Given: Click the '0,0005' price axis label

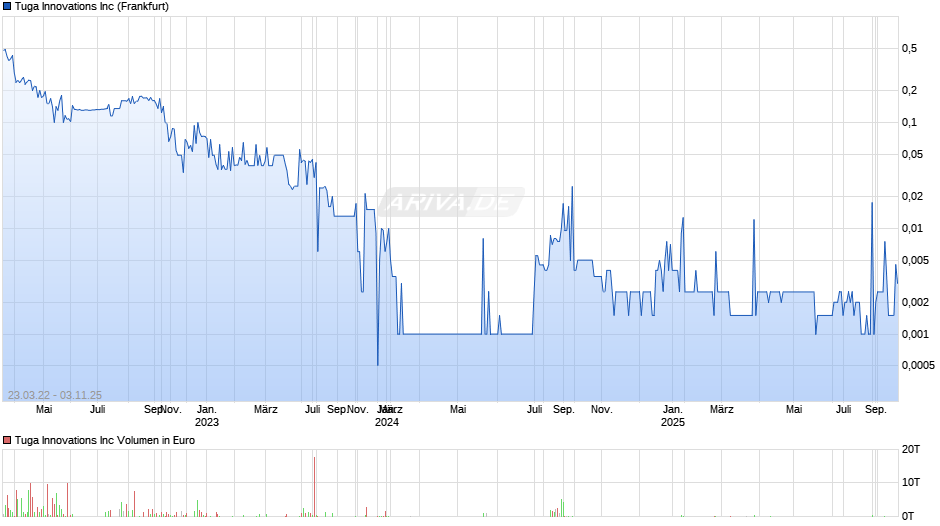Looking at the screenshot, I should point(918,365).
